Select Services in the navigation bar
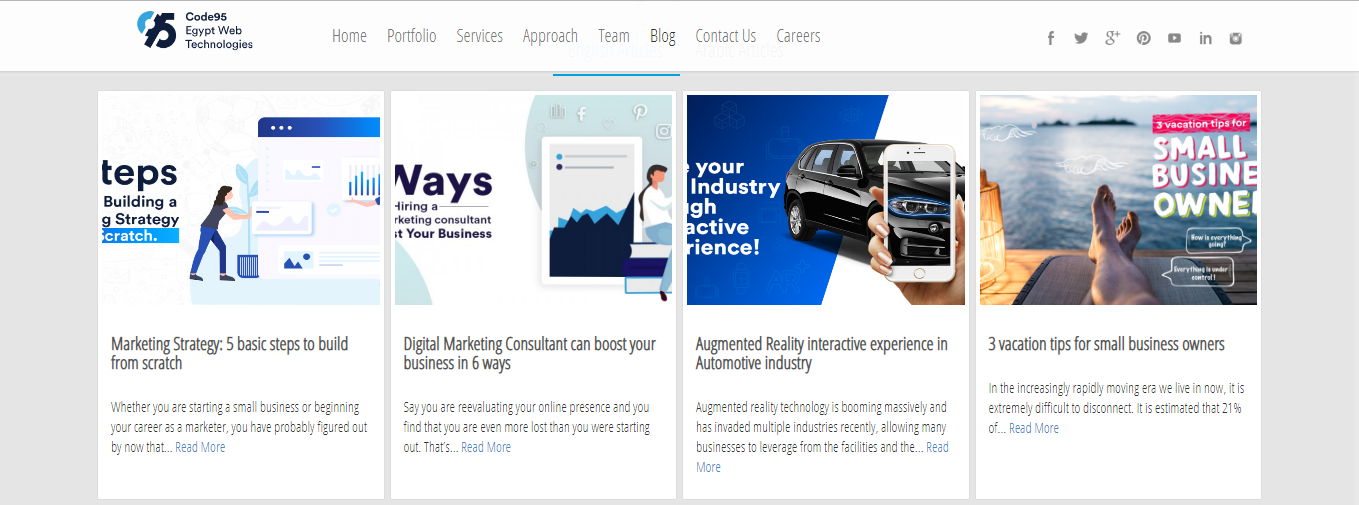Viewport: 1359px width, 505px height. [479, 36]
